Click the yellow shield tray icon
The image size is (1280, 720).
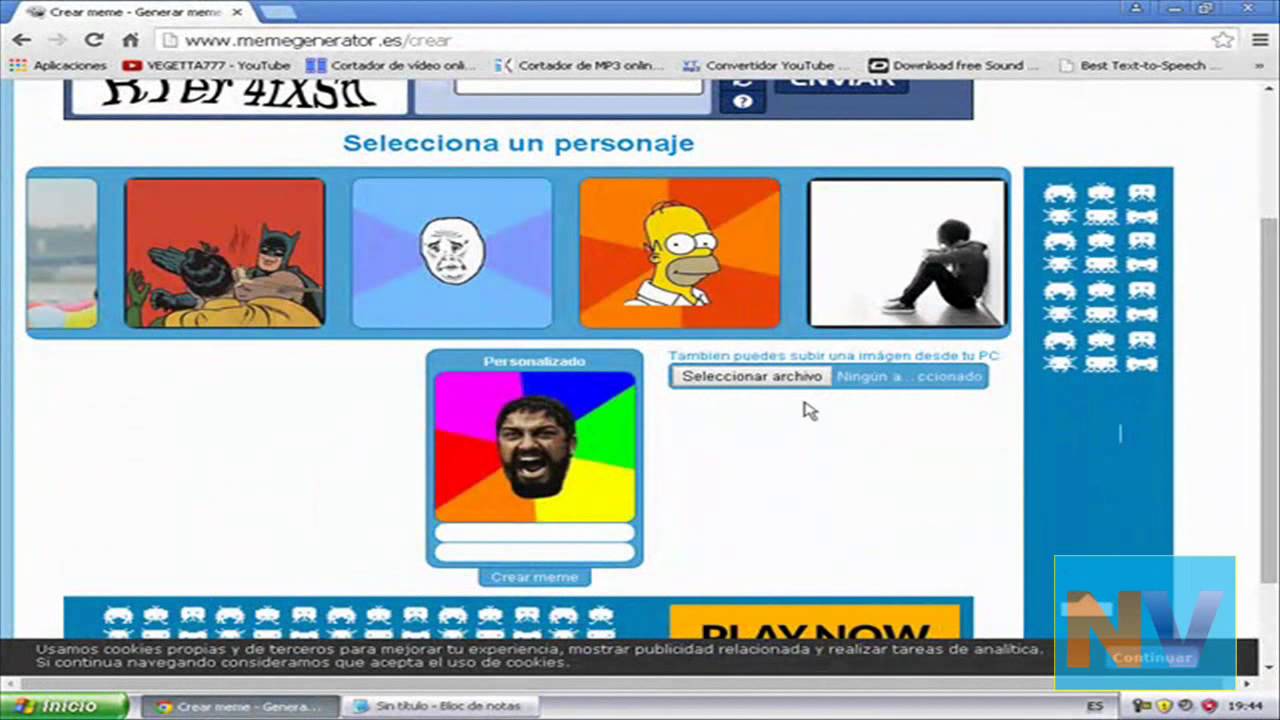click(x=1164, y=706)
